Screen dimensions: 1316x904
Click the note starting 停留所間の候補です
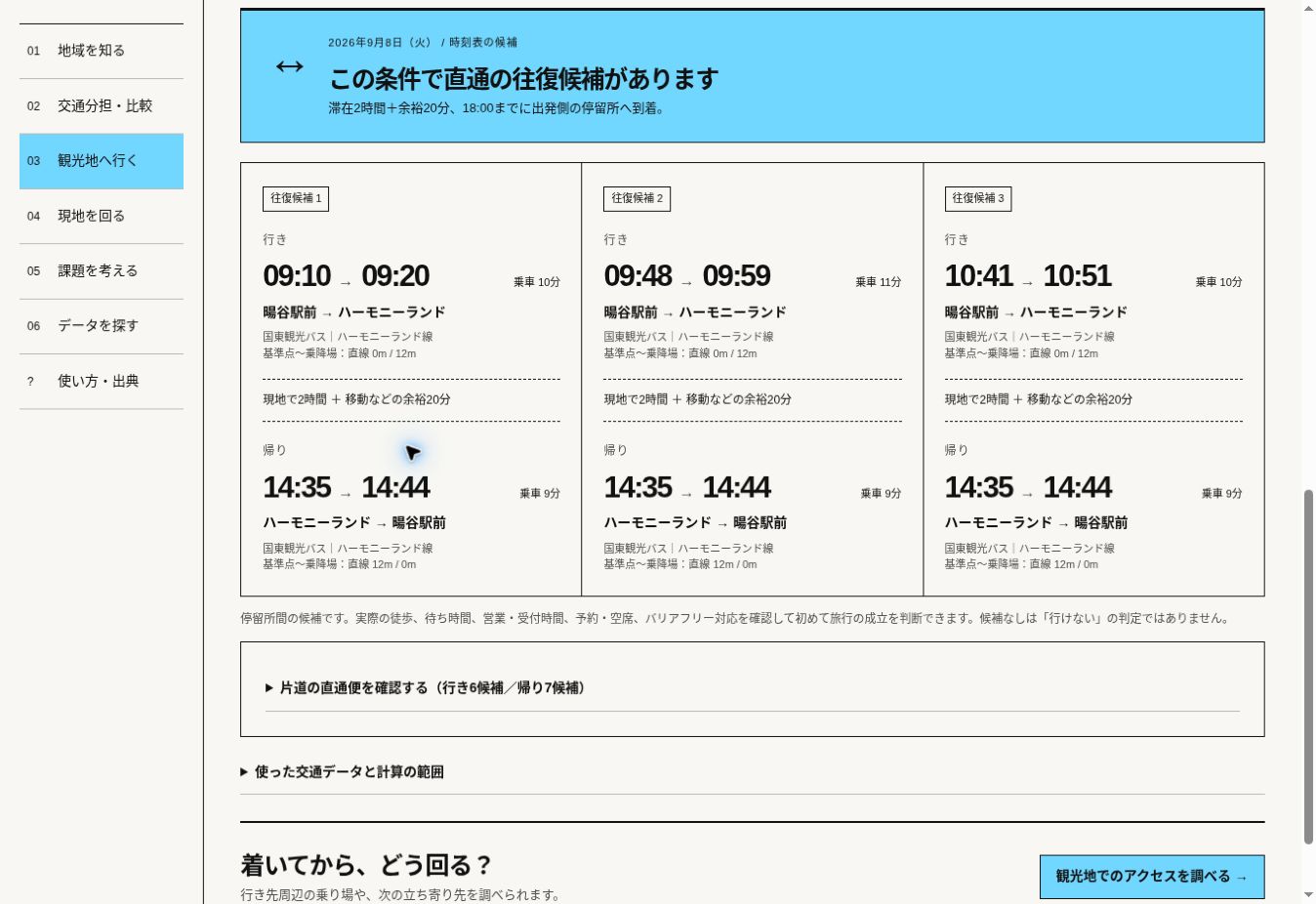737,618
